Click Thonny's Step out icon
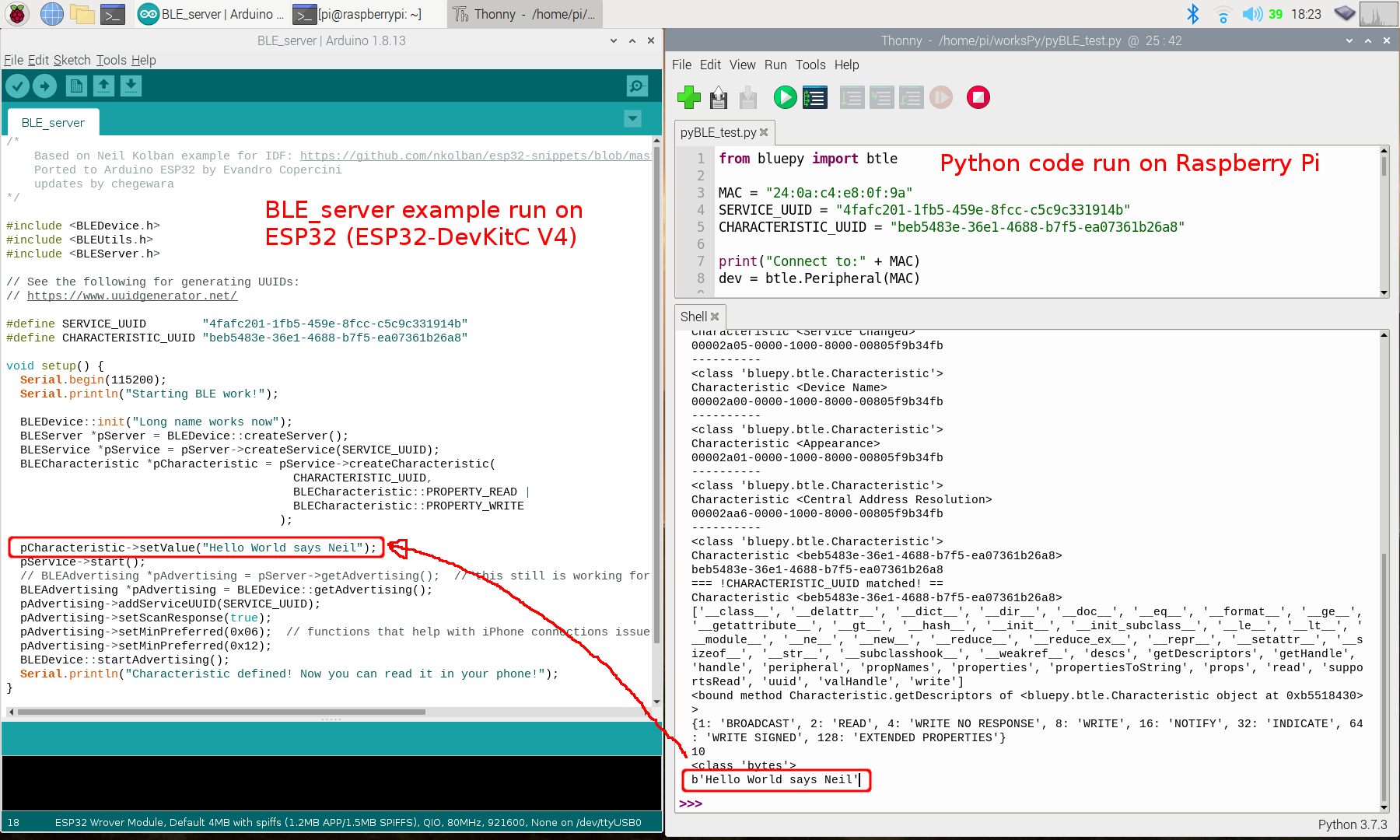This screenshot has height=840, width=1400. [911, 98]
